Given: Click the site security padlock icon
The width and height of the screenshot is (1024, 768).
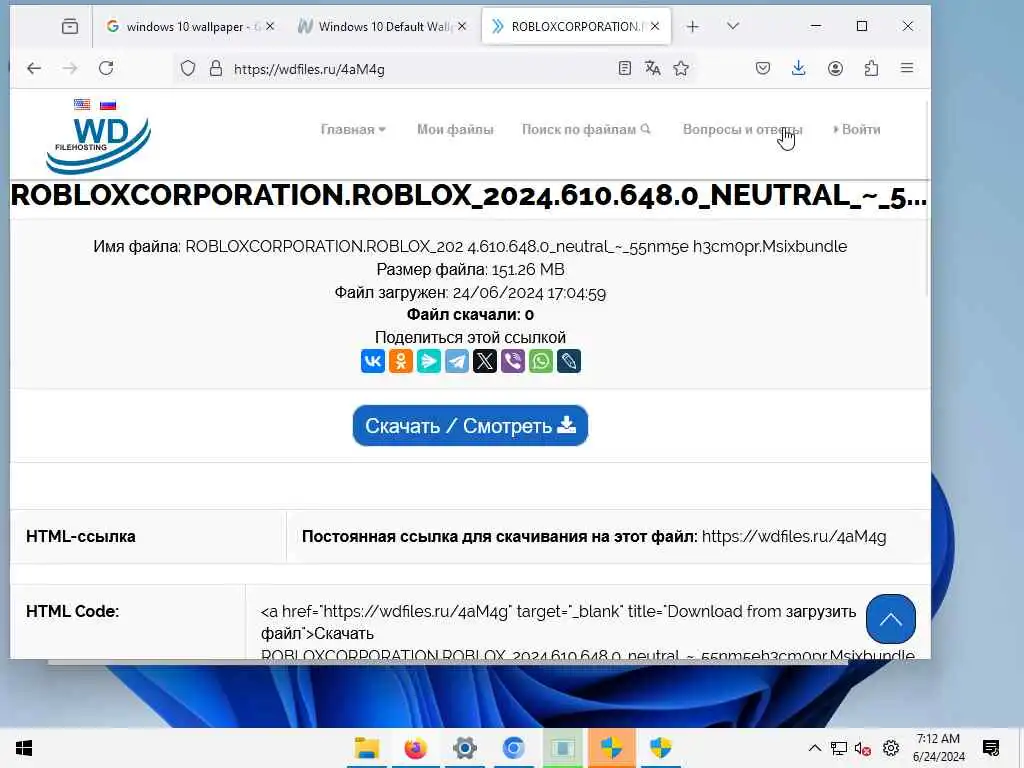Looking at the screenshot, I should click(x=216, y=69).
